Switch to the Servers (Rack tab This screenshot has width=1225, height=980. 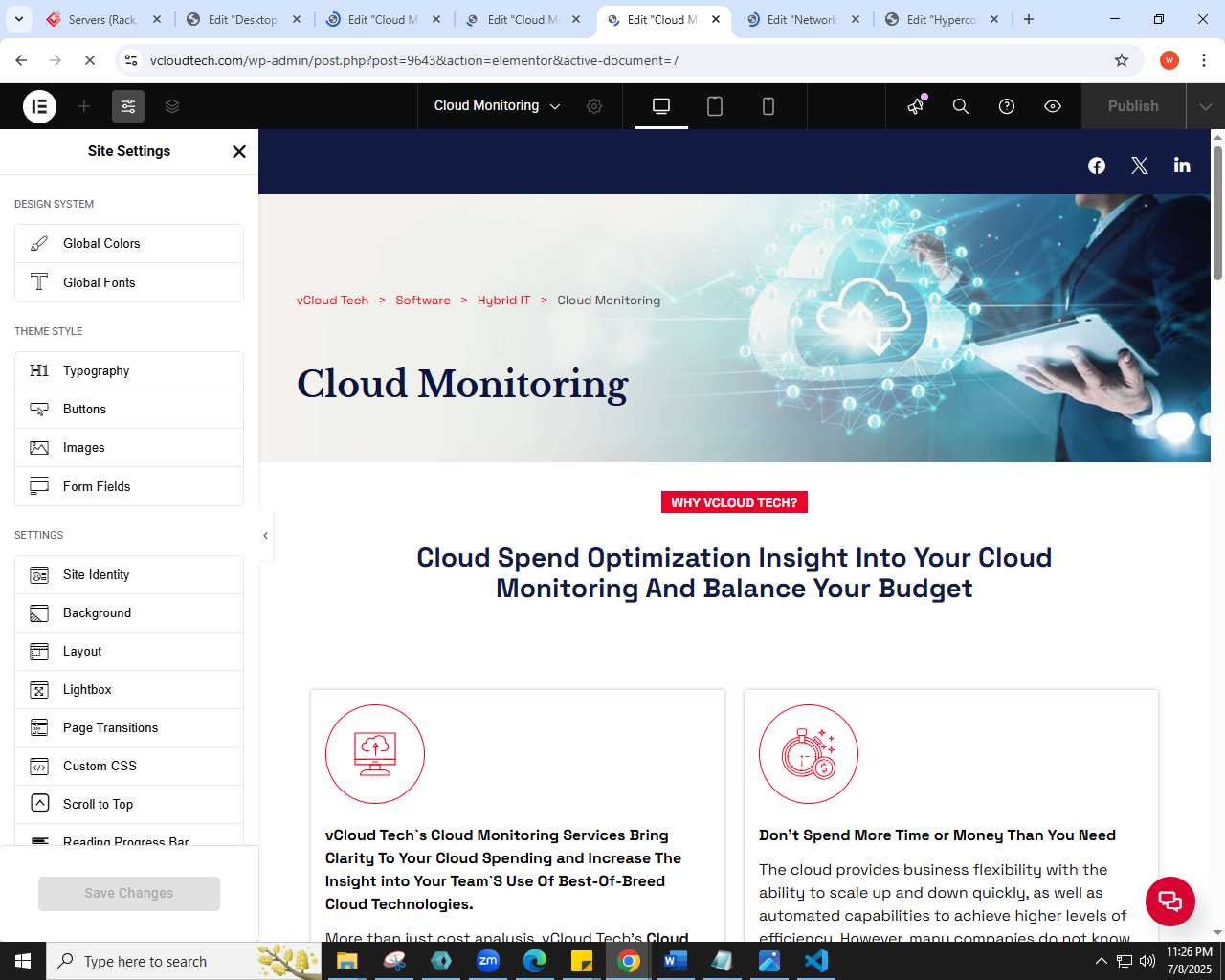point(103,19)
